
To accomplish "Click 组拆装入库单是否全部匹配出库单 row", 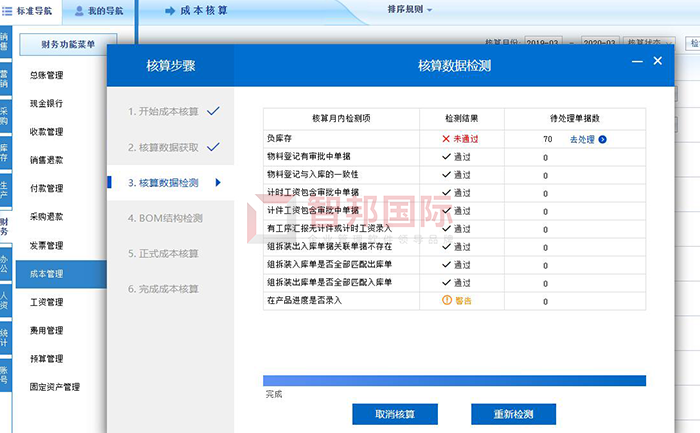I will [x=454, y=265].
